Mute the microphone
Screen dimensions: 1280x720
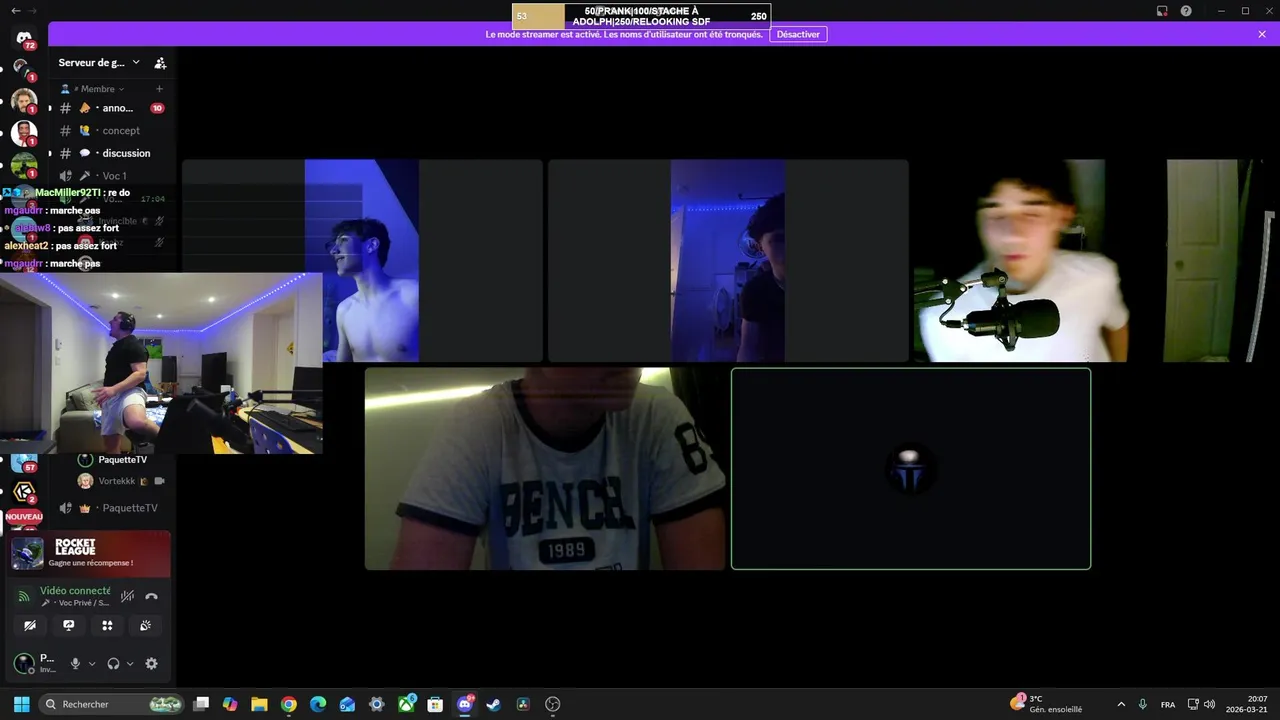click(x=75, y=663)
